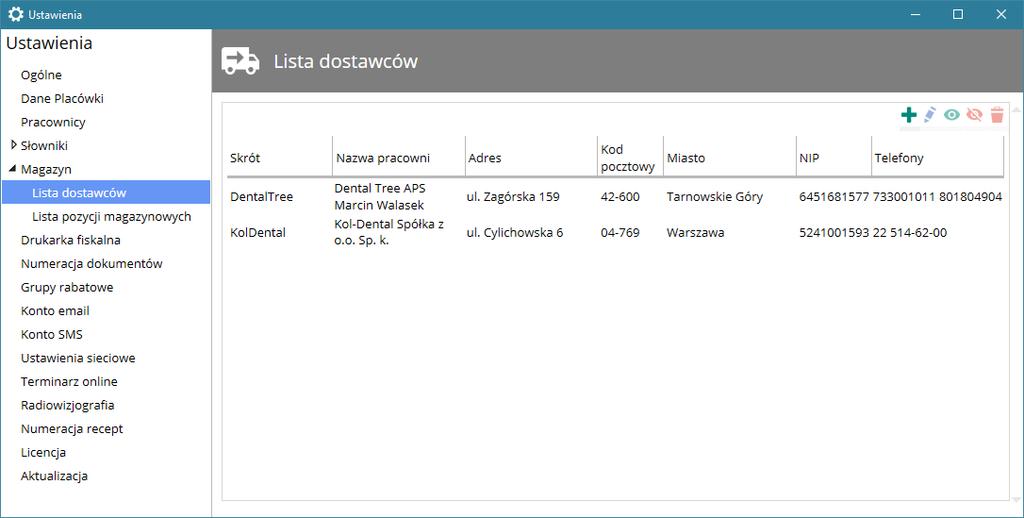Select the KolDental supplier cell

click(x=258, y=232)
